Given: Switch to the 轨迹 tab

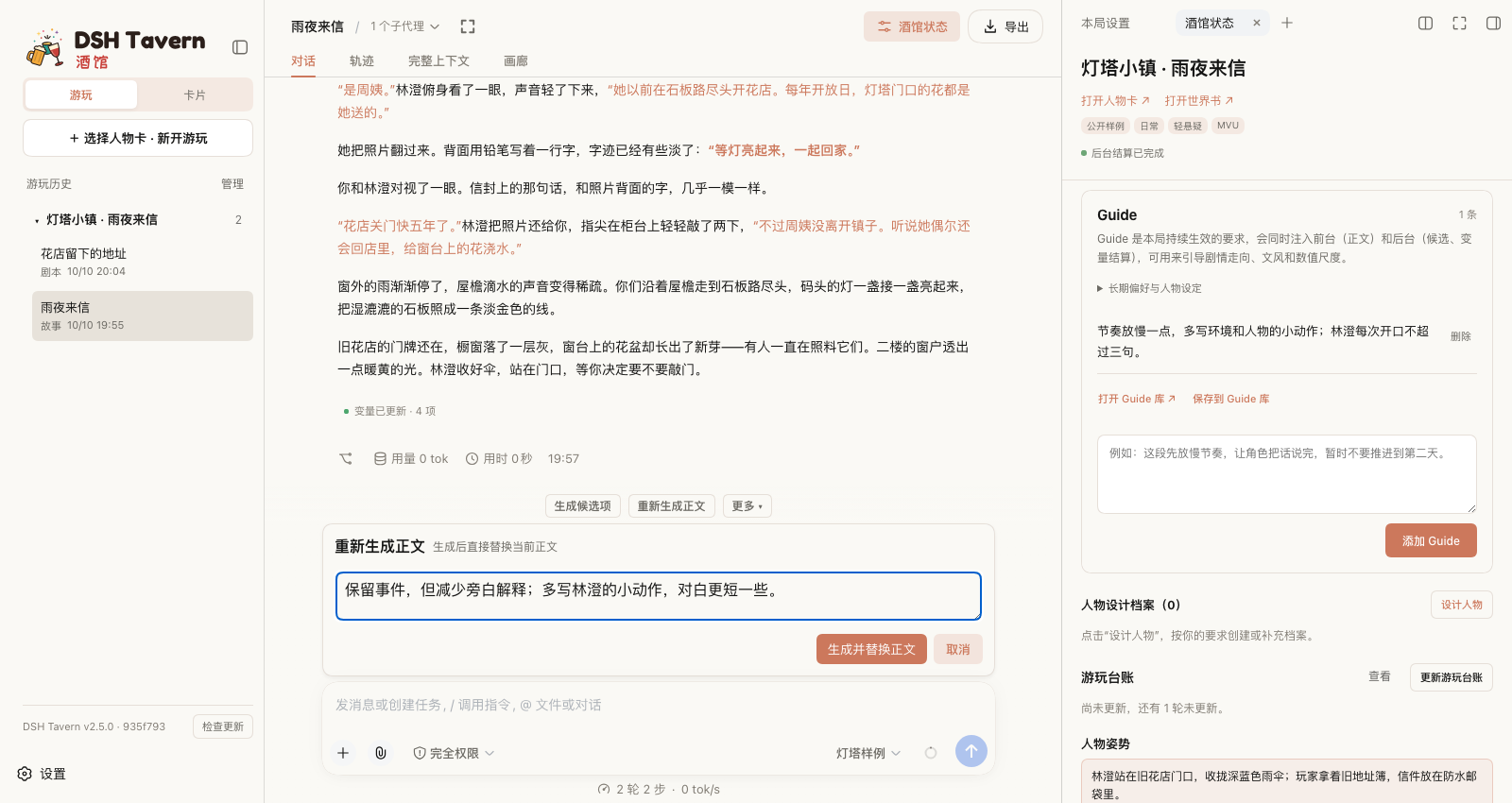Looking at the screenshot, I should click(362, 61).
